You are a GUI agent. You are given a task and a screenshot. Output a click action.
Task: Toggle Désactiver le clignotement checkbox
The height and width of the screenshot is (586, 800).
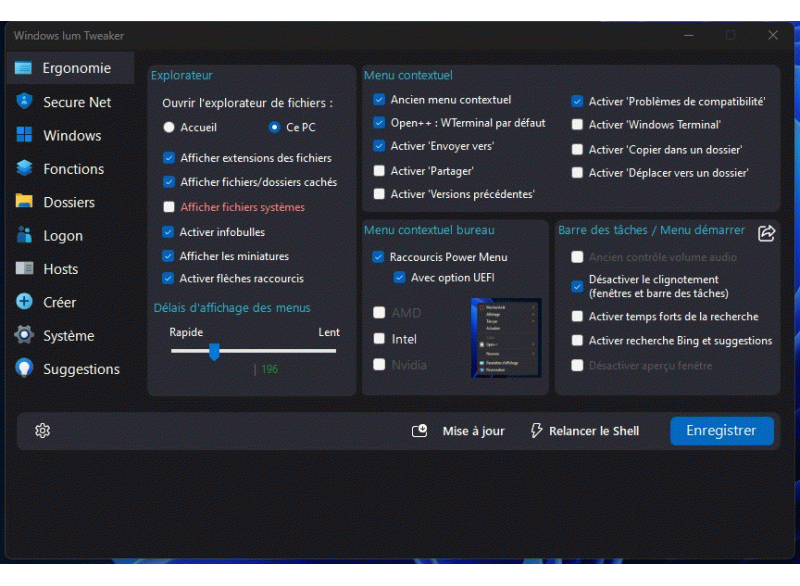point(577,286)
